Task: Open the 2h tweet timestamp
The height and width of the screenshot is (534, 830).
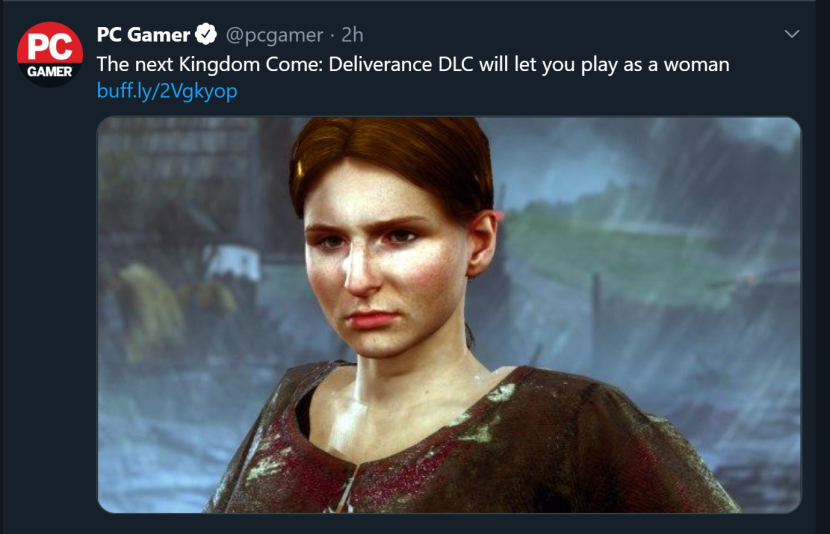Action: [x=352, y=35]
